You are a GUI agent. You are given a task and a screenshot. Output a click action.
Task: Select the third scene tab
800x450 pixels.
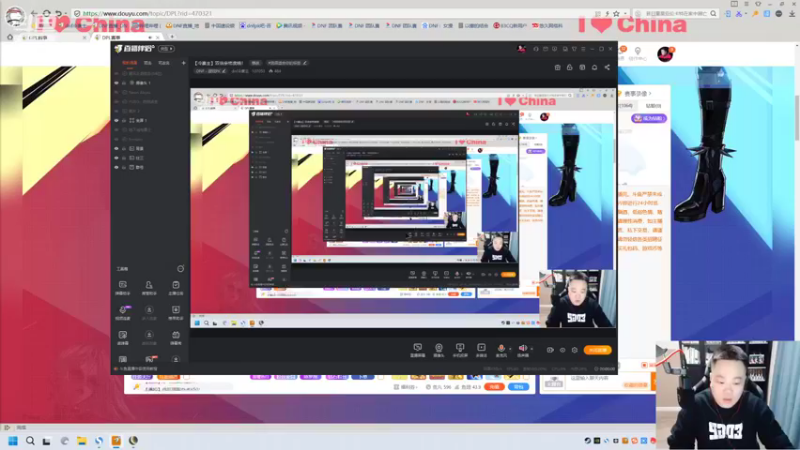[x=164, y=63]
